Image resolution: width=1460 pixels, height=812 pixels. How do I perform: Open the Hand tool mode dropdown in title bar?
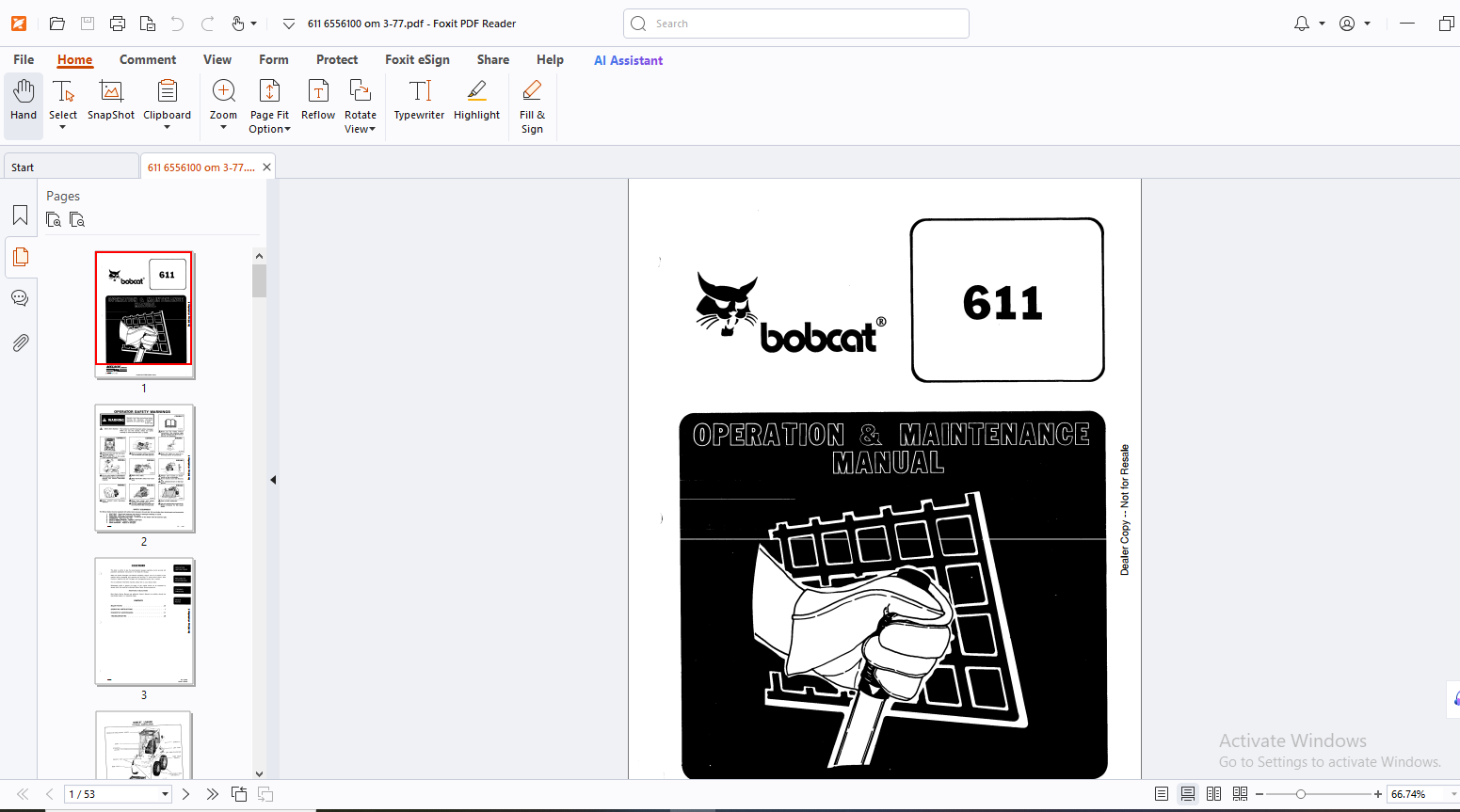tap(254, 24)
